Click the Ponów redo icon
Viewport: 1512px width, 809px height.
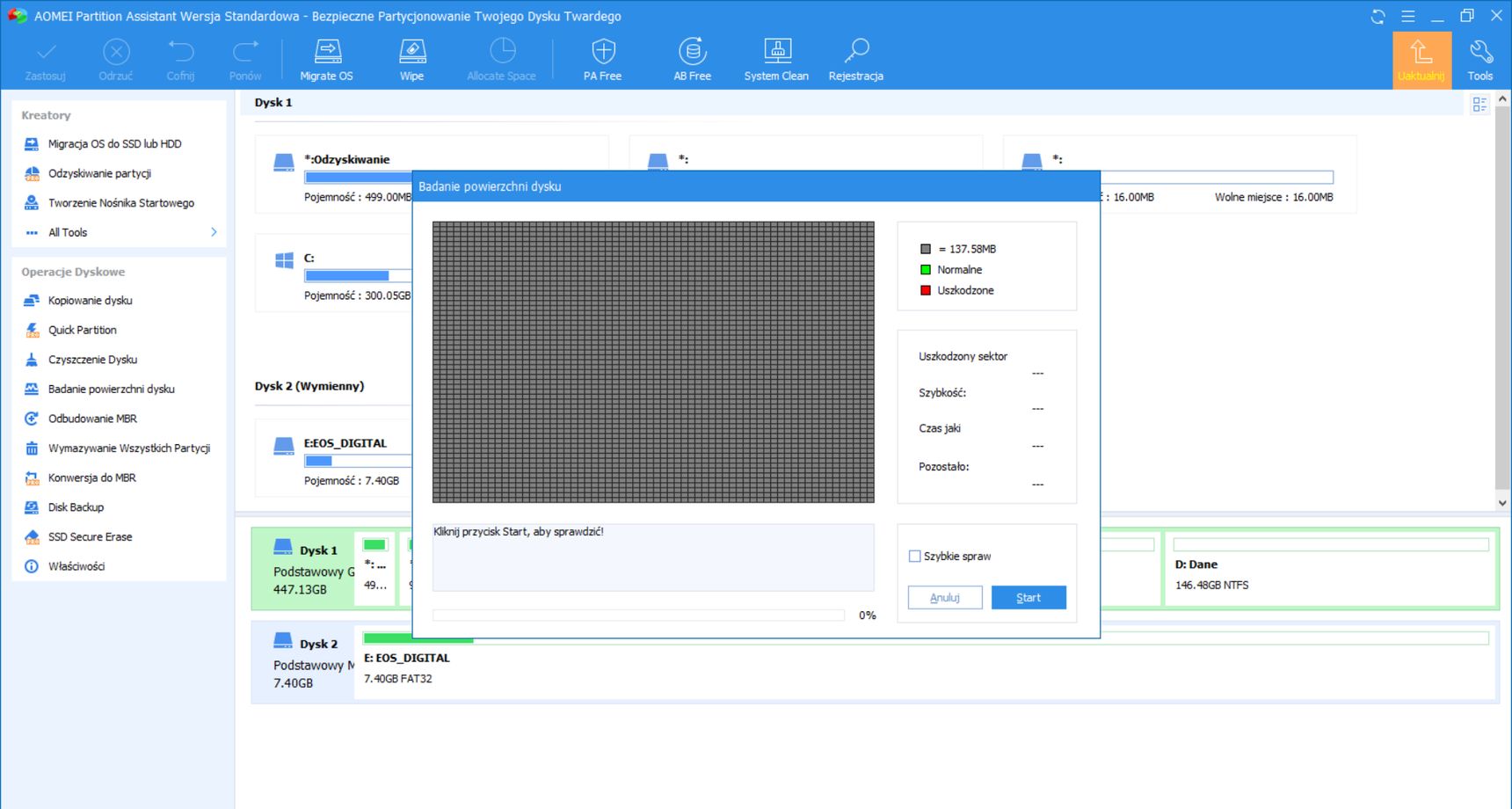[245, 52]
